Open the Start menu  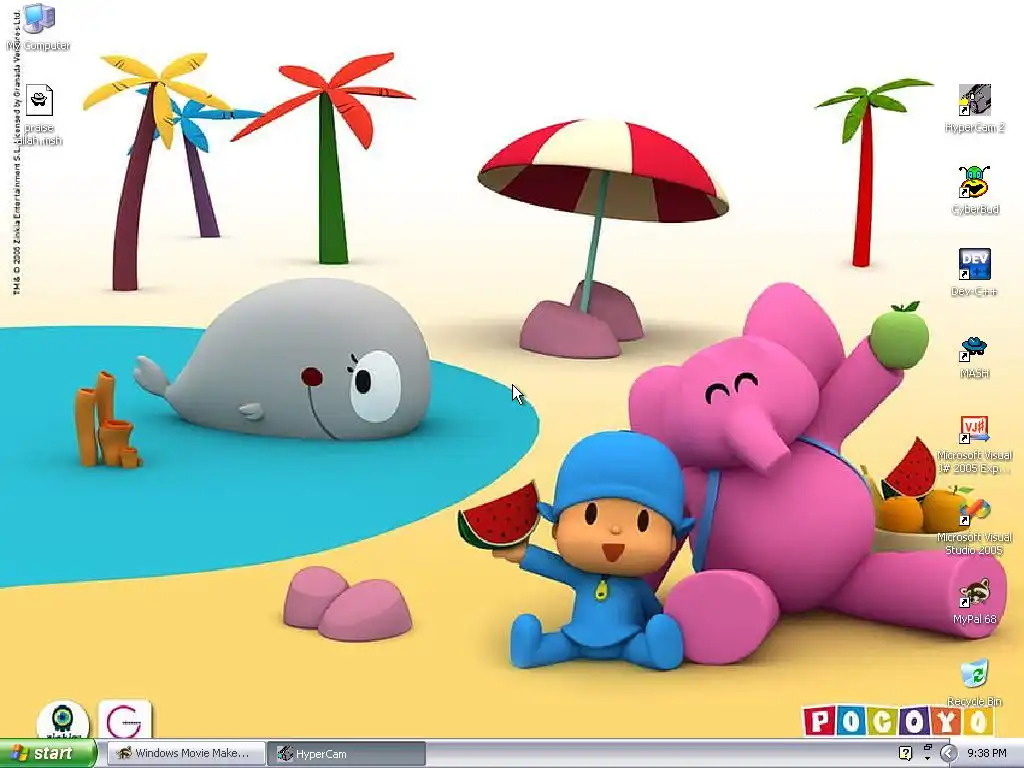pyautogui.click(x=48, y=754)
